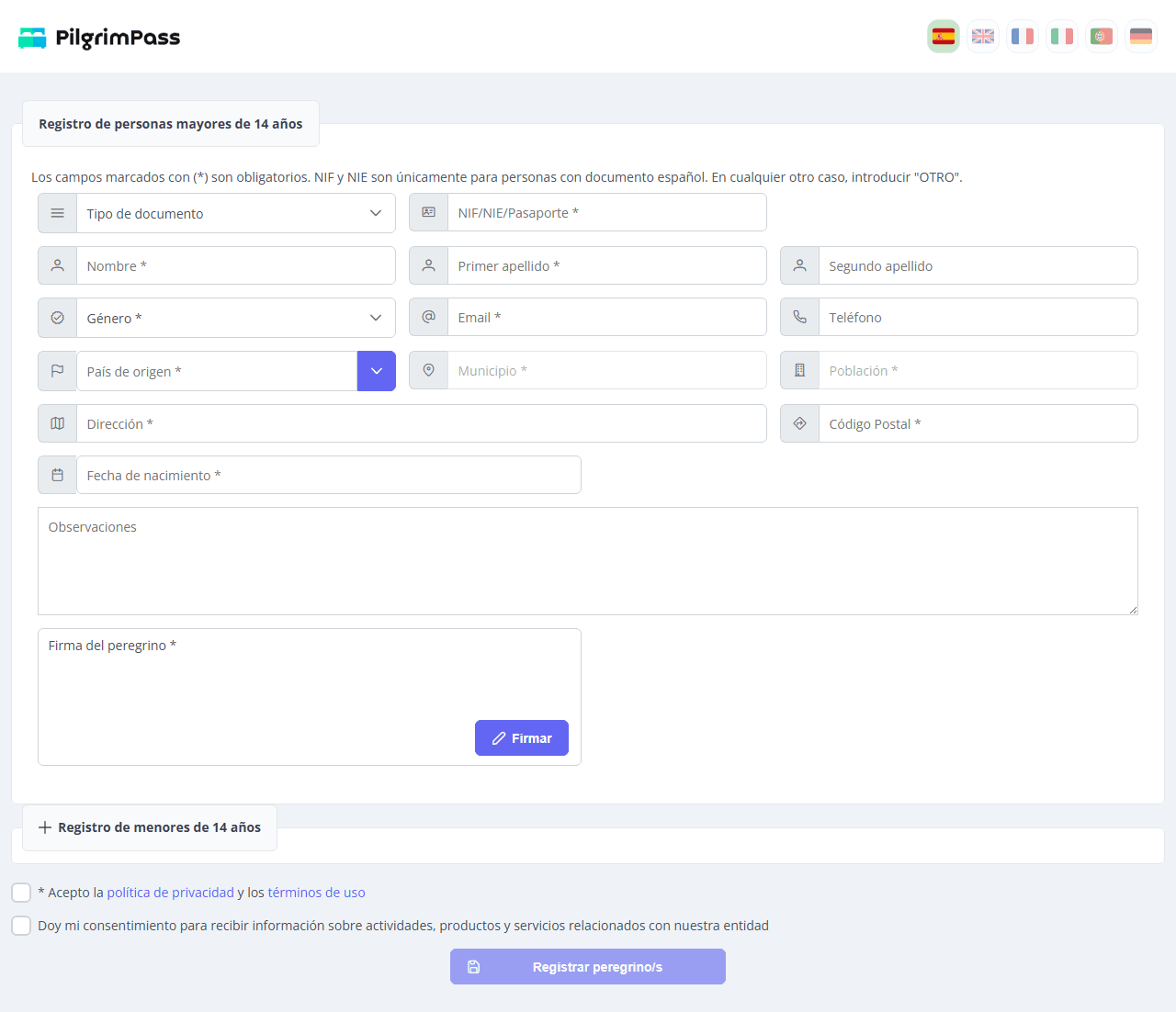Focus the NIF/NIE/Pasaporte input field
1176x1012 pixels.
607,212
